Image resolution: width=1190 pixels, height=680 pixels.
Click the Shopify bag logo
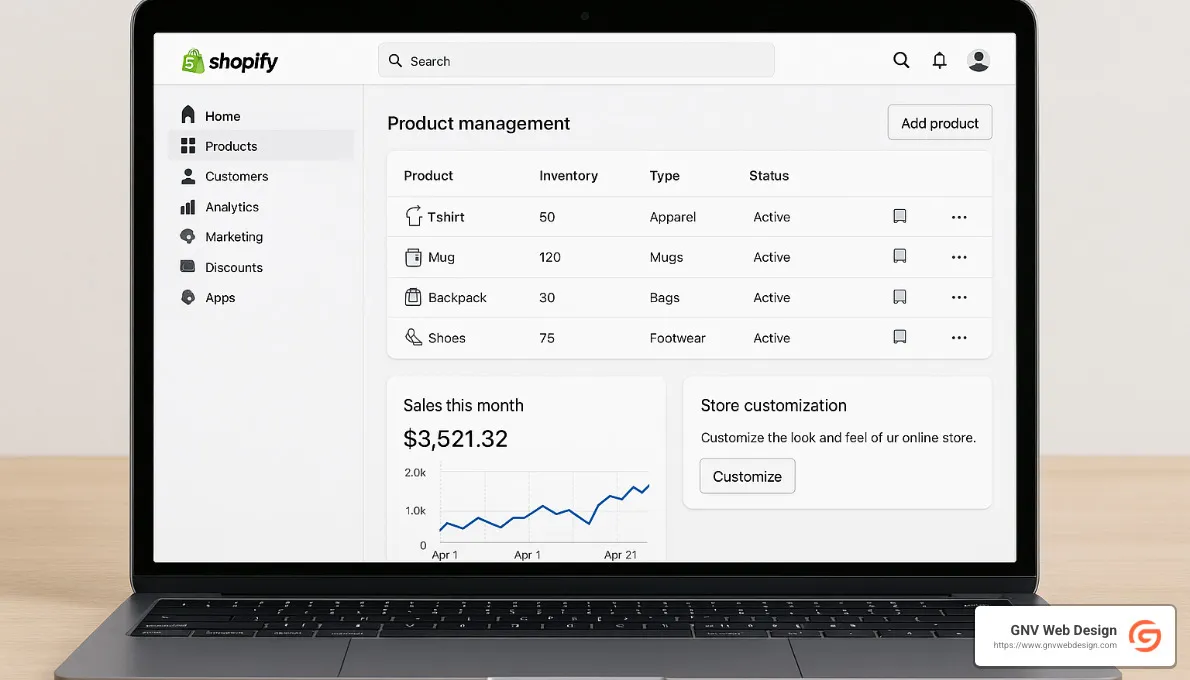(192, 60)
